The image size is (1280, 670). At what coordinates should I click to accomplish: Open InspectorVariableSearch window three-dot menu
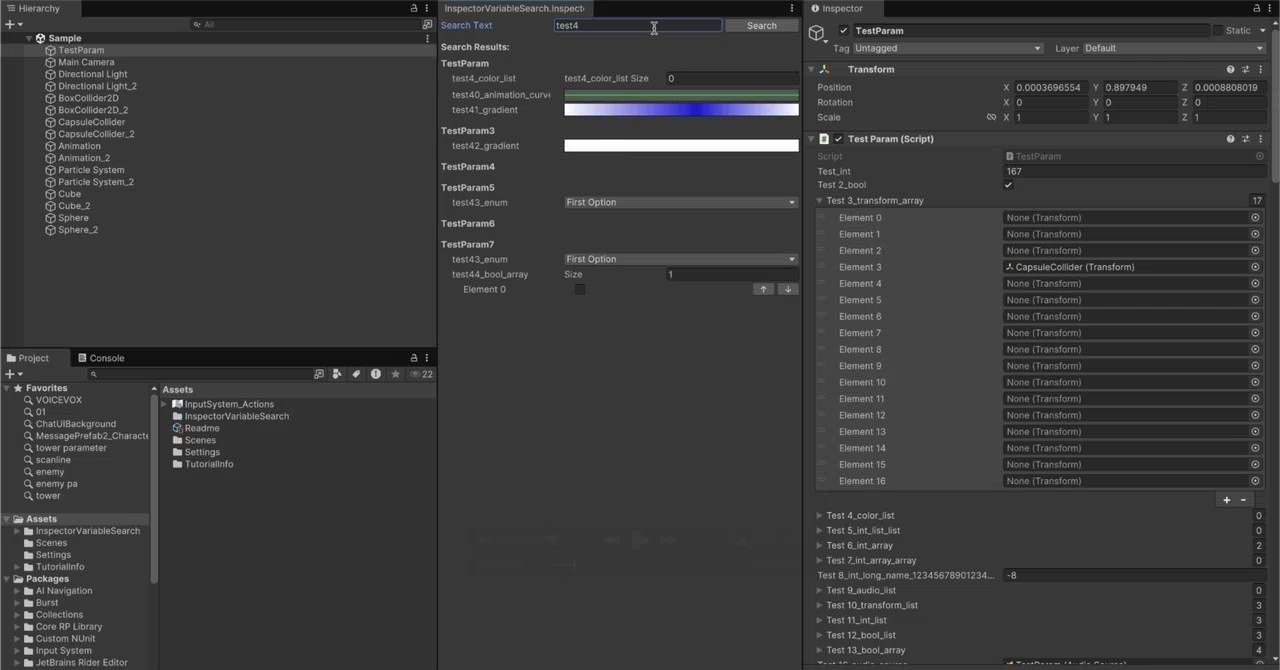click(792, 8)
